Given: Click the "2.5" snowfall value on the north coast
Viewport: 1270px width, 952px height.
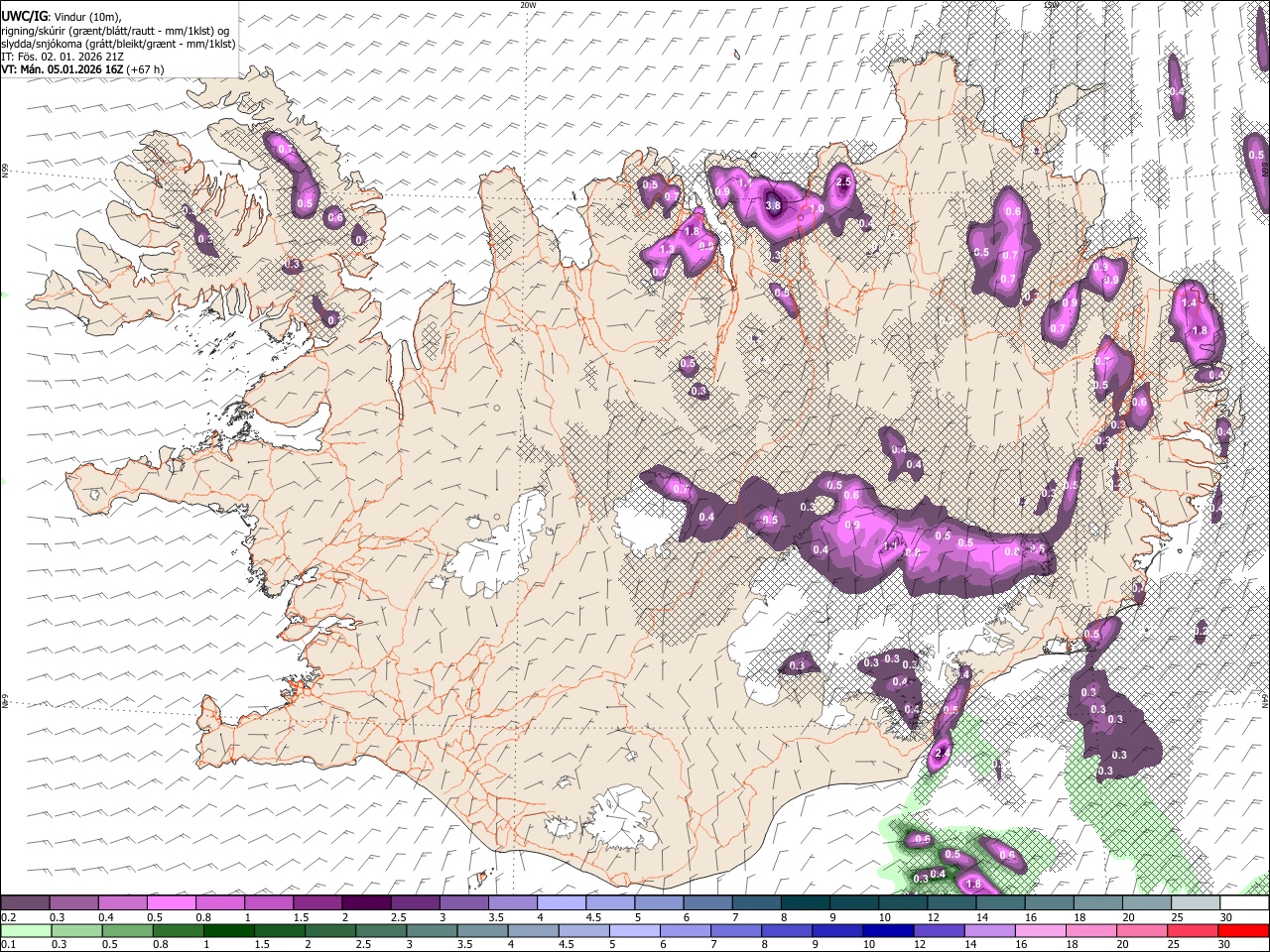Looking at the screenshot, I should [844, 182].
